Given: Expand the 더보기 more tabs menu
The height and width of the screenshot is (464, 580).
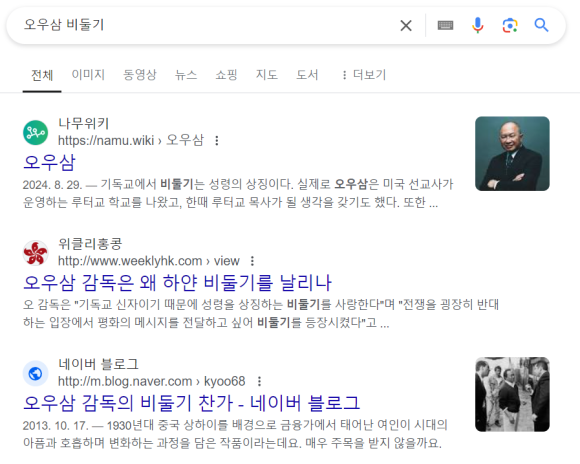Looking at the screenshot, I should [363, 75].
